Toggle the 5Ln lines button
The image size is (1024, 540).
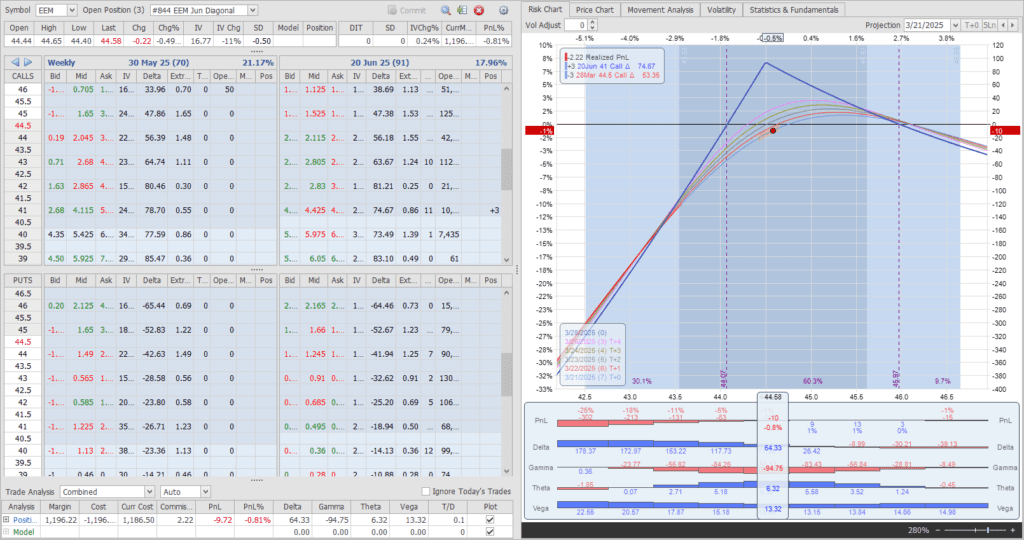tap(989, 25)
